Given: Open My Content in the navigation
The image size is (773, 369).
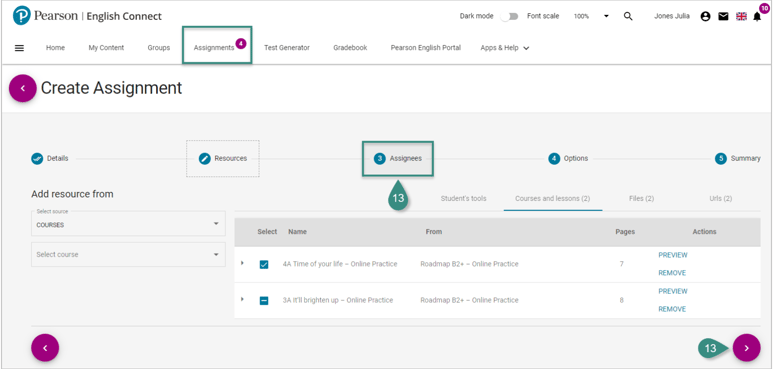Looking at the screenshot, I should (x=106, y=48).
